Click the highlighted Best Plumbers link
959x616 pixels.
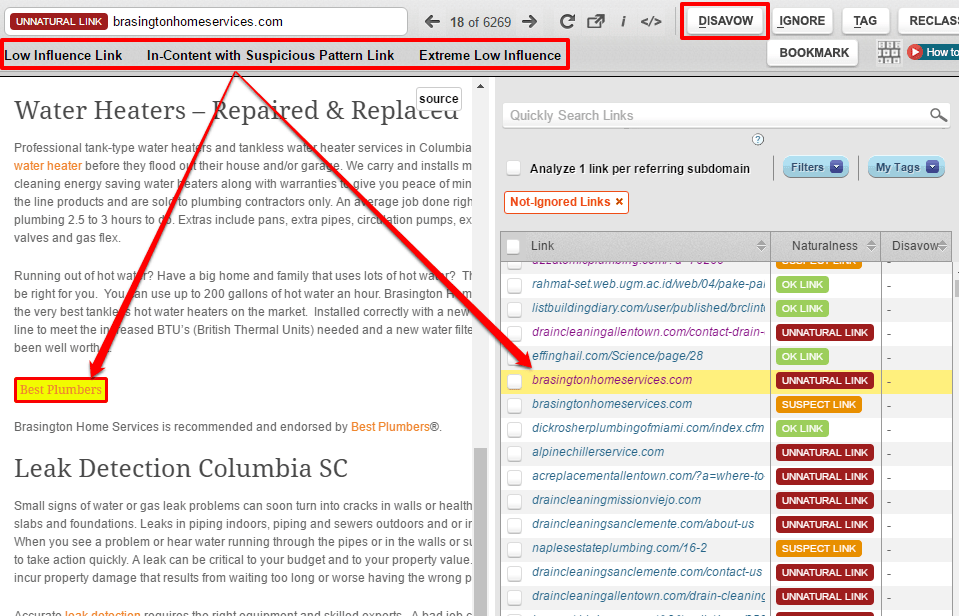click(61, 390)
